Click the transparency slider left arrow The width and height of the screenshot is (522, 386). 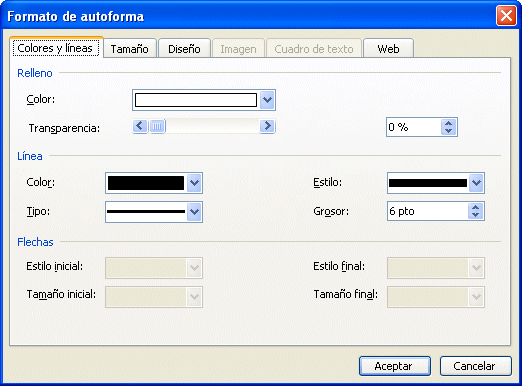[x=140, y=126]
